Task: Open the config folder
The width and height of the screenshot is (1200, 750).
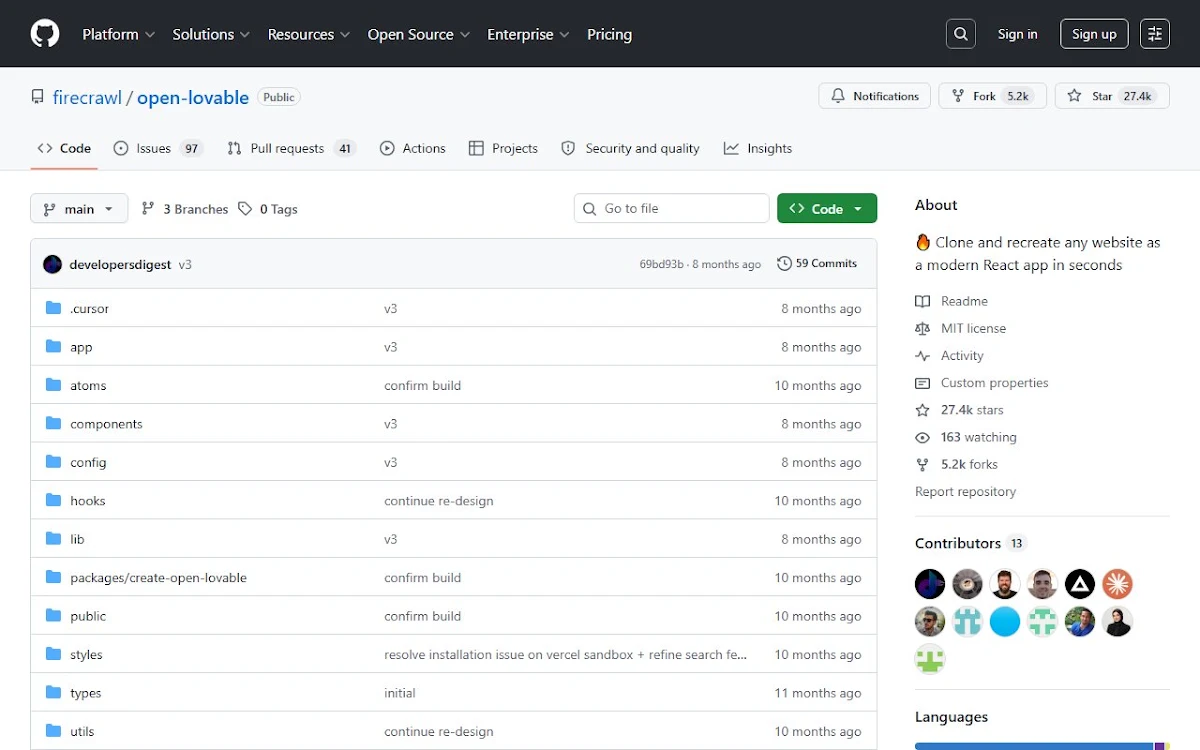Action: (88, 462)
